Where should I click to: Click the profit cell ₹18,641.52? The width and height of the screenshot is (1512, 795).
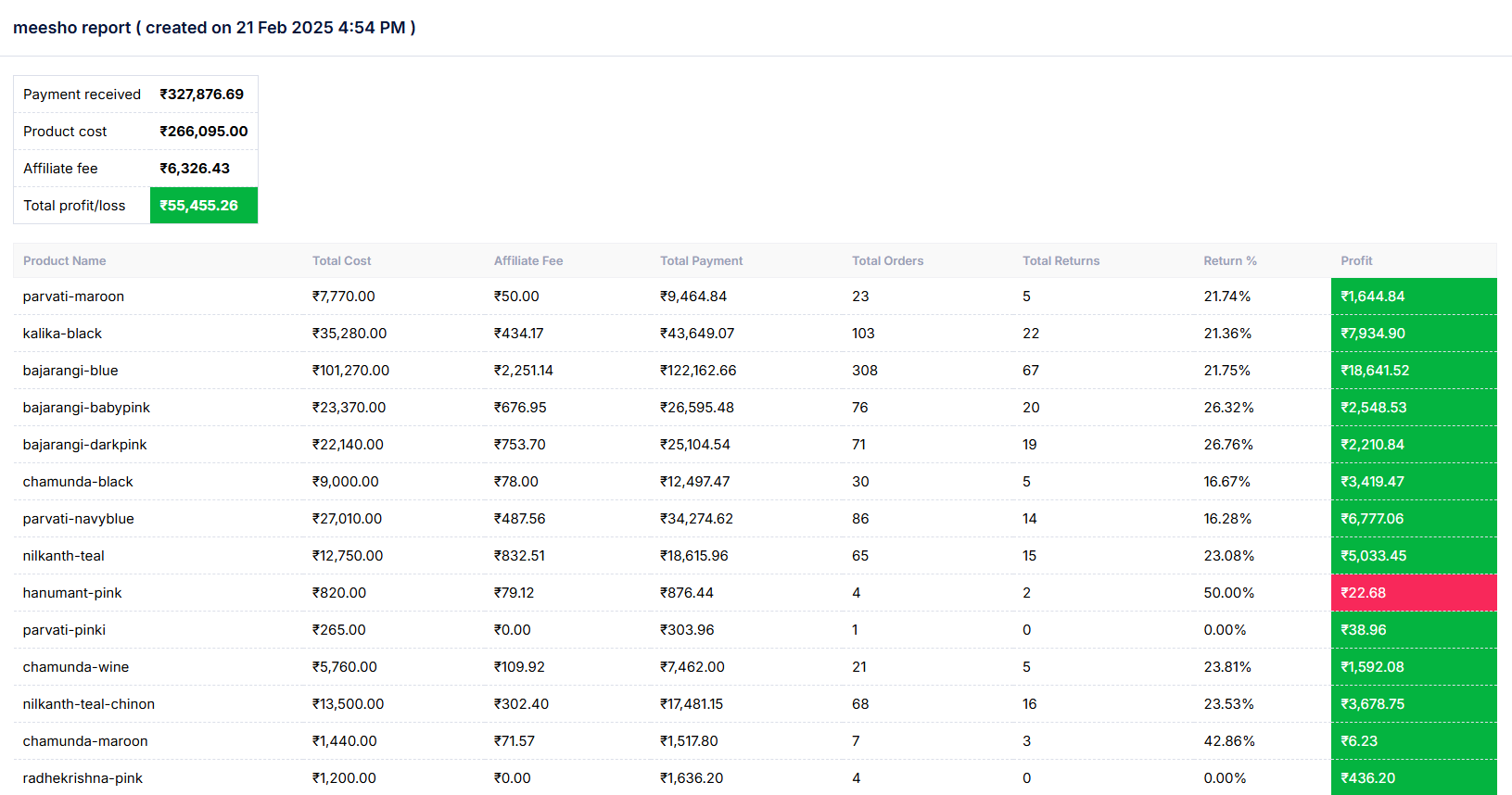point(1414,371)
